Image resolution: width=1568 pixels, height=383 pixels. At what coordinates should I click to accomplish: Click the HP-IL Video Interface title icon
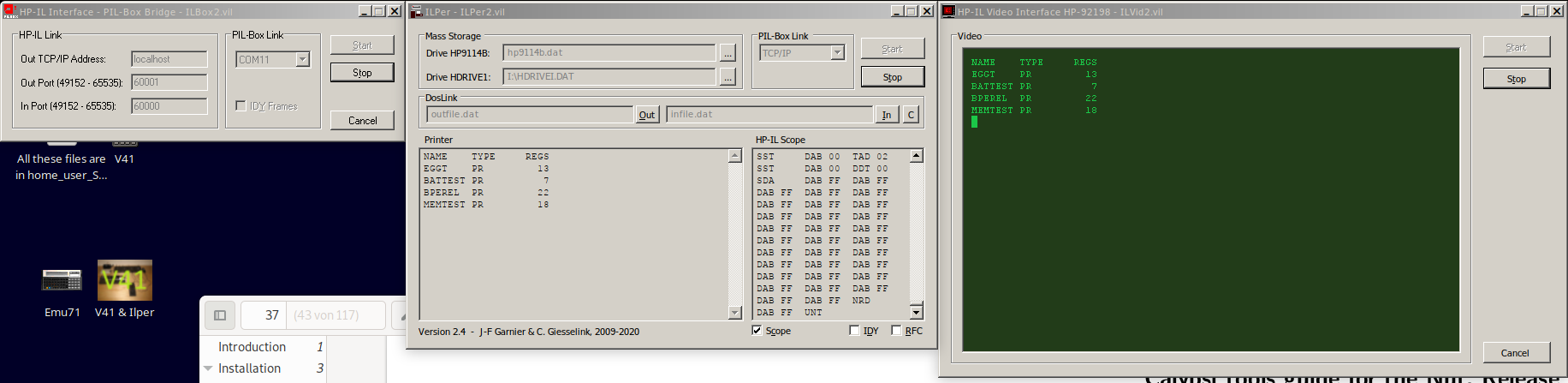(x=948, y=11)
